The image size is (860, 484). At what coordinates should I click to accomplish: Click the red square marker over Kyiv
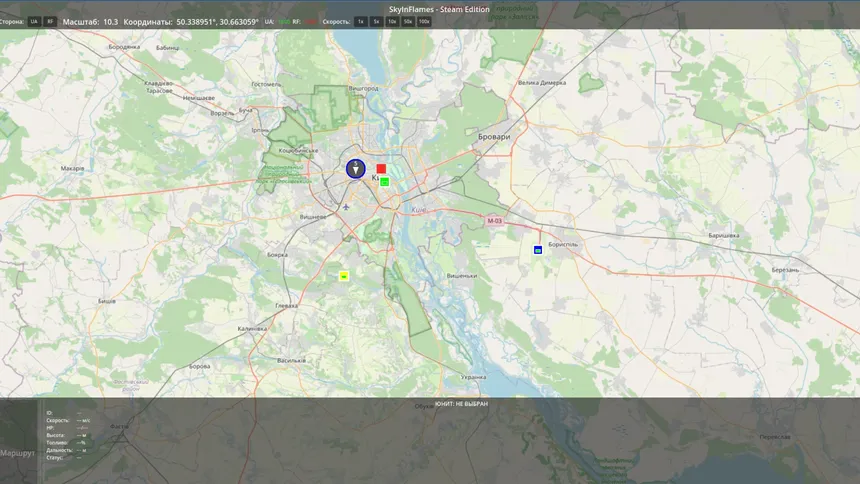click(381, 168)
